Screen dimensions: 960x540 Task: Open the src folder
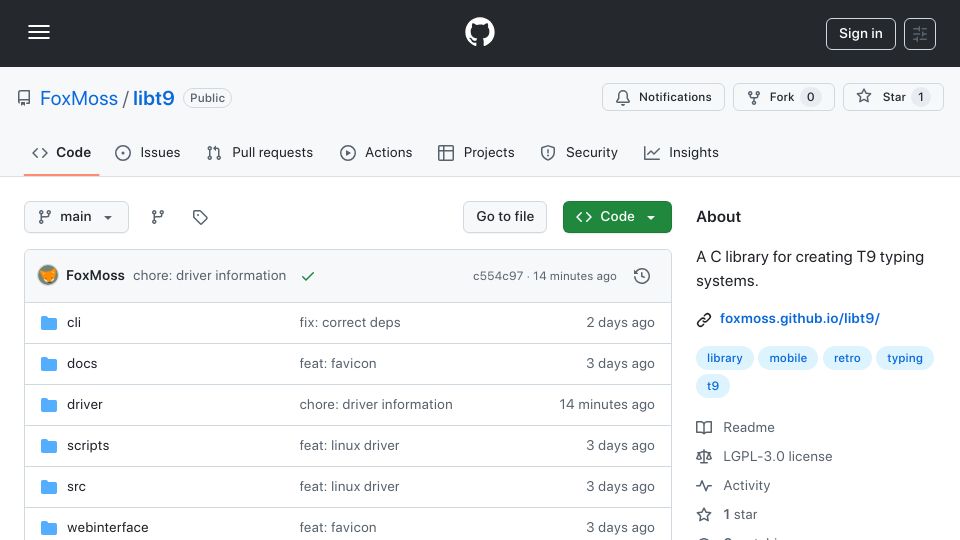pos(77,487)
